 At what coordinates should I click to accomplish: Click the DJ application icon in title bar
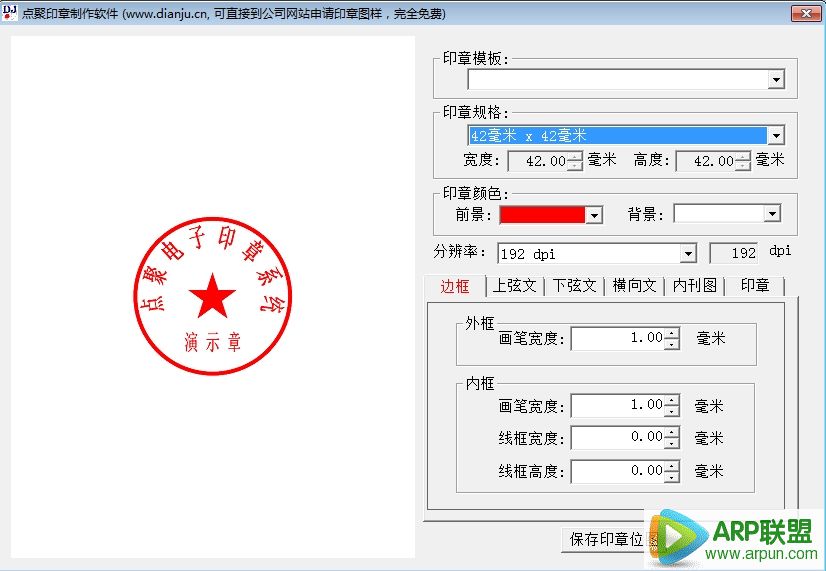tap(9, 12)
